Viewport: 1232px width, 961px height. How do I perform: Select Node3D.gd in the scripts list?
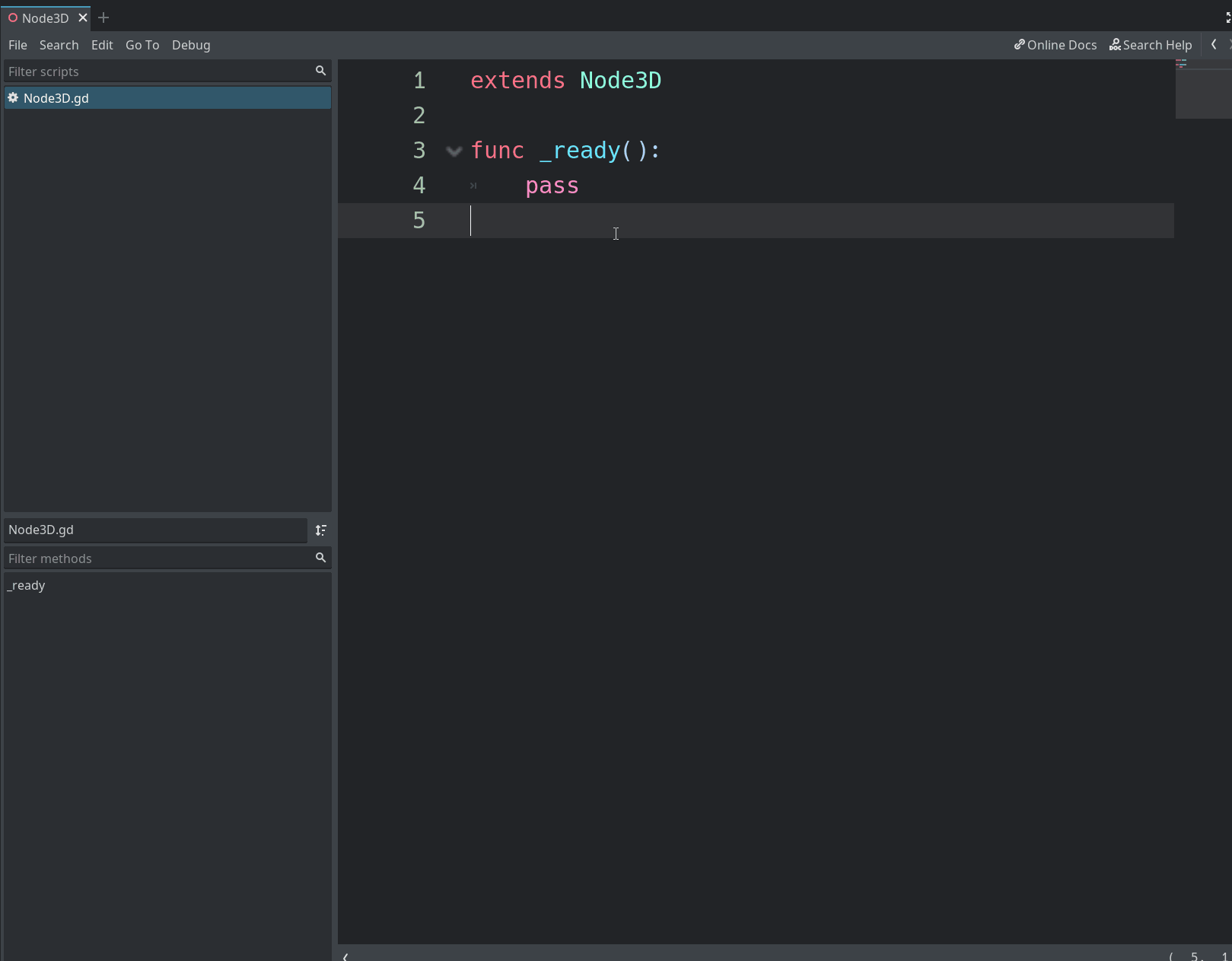[x=55, y=97]
